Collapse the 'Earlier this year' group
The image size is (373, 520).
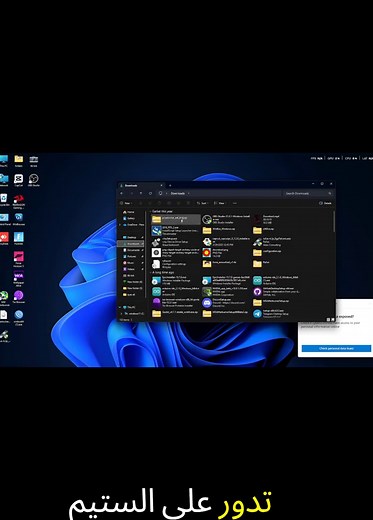pos(150,211)
